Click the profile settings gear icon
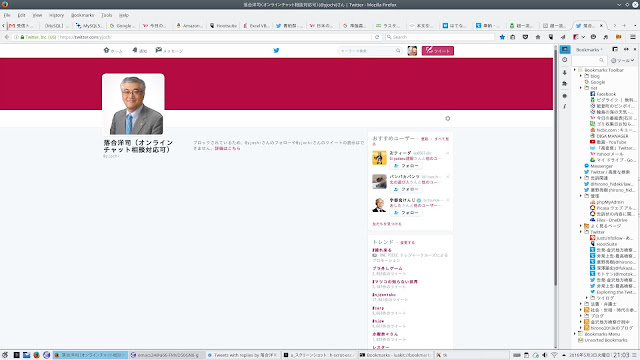The image size is (640, 360). (x=448, y=118)
